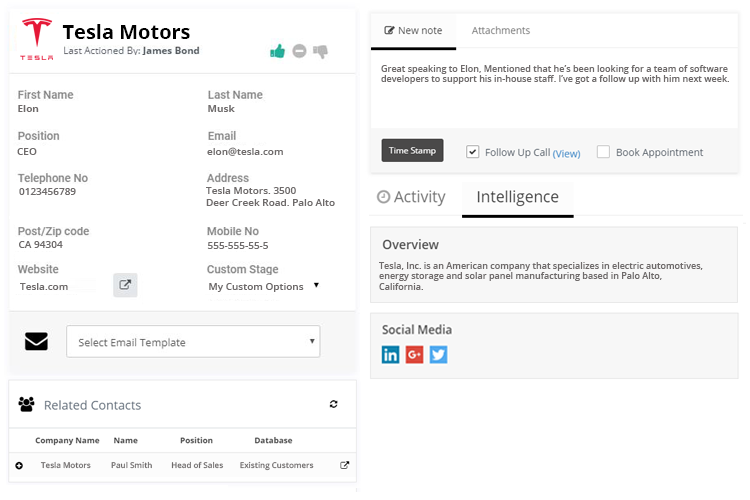Select the Intelligence tab
750x500 pixels.
pos(517,197)
